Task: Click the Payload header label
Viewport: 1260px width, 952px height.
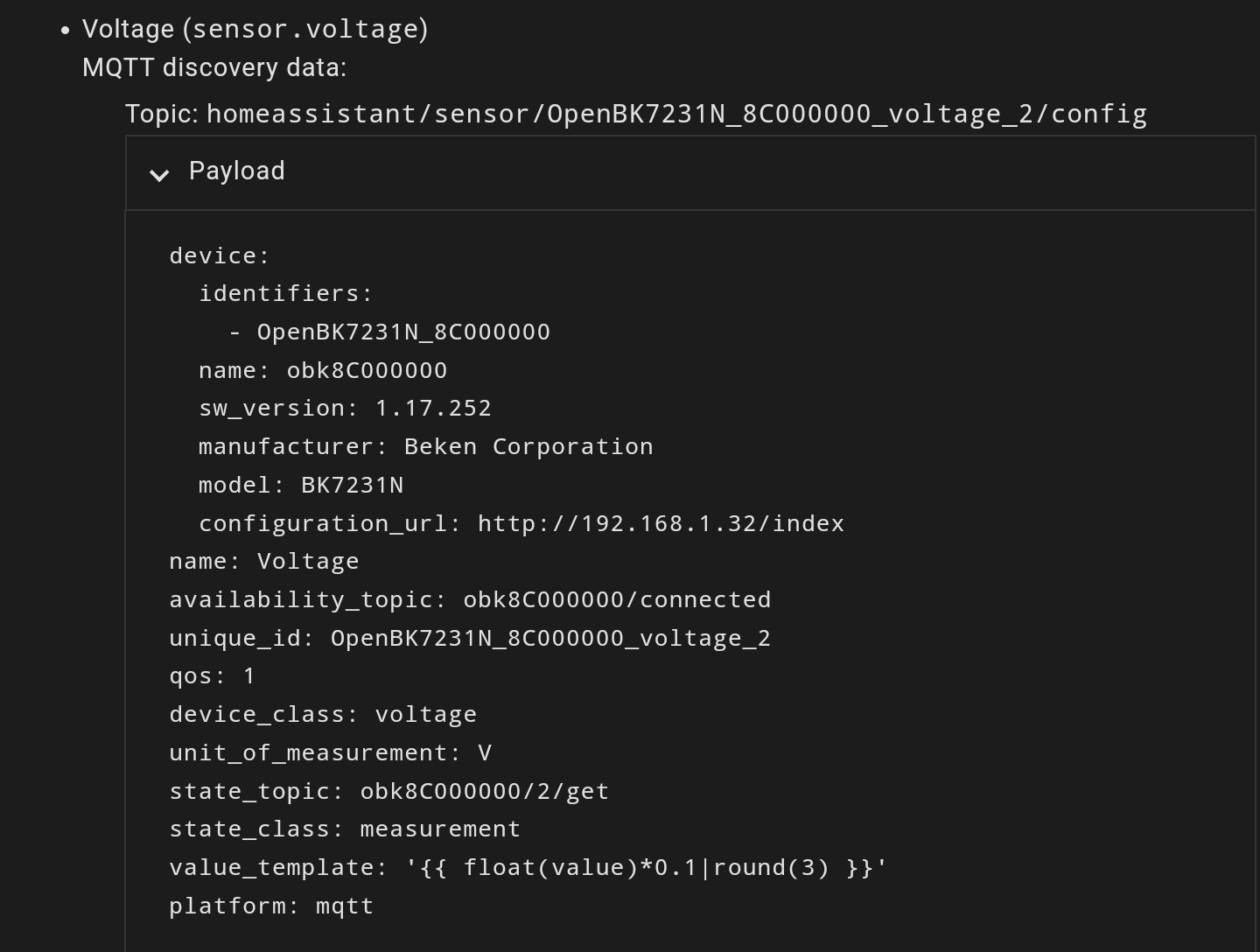Action: coord(236,171)
